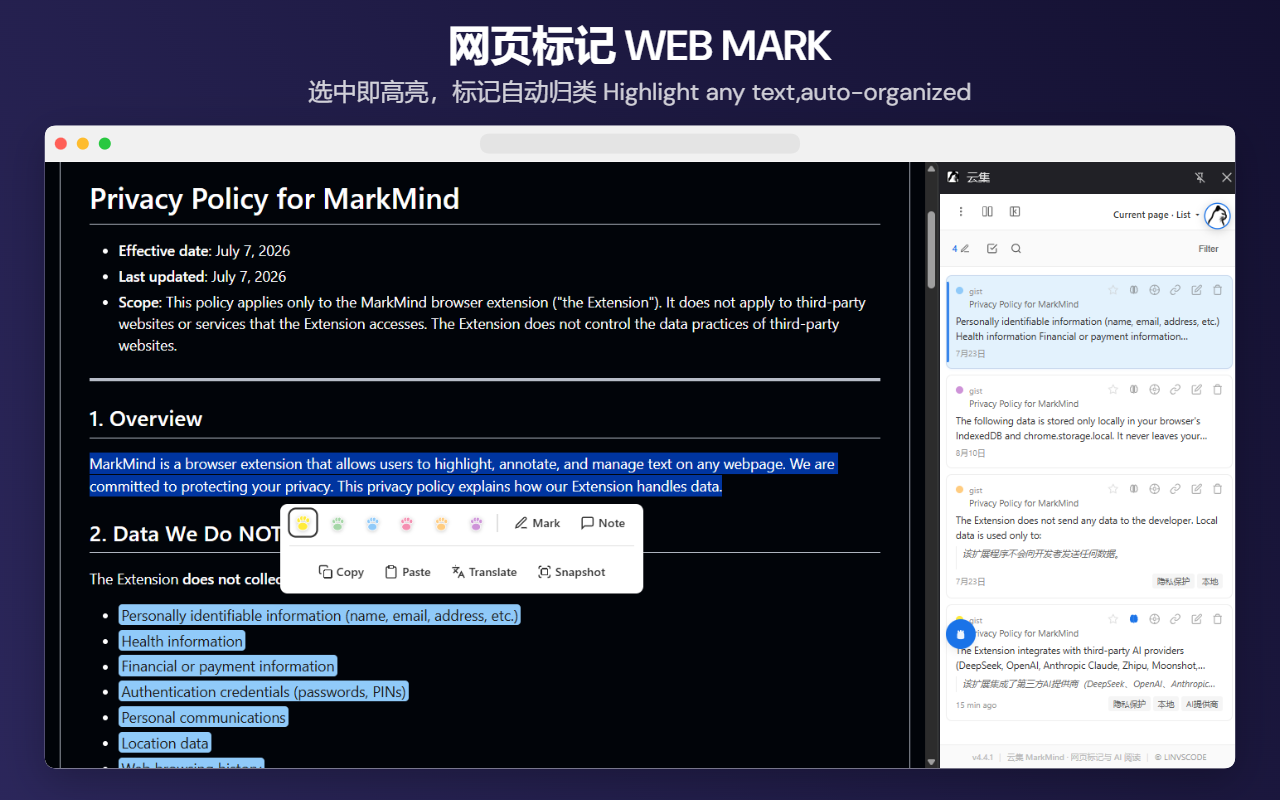This screenshot has height=800, width=1280.
Task: Open the Current page · List dropdown
Action: tap(1156, 215)
